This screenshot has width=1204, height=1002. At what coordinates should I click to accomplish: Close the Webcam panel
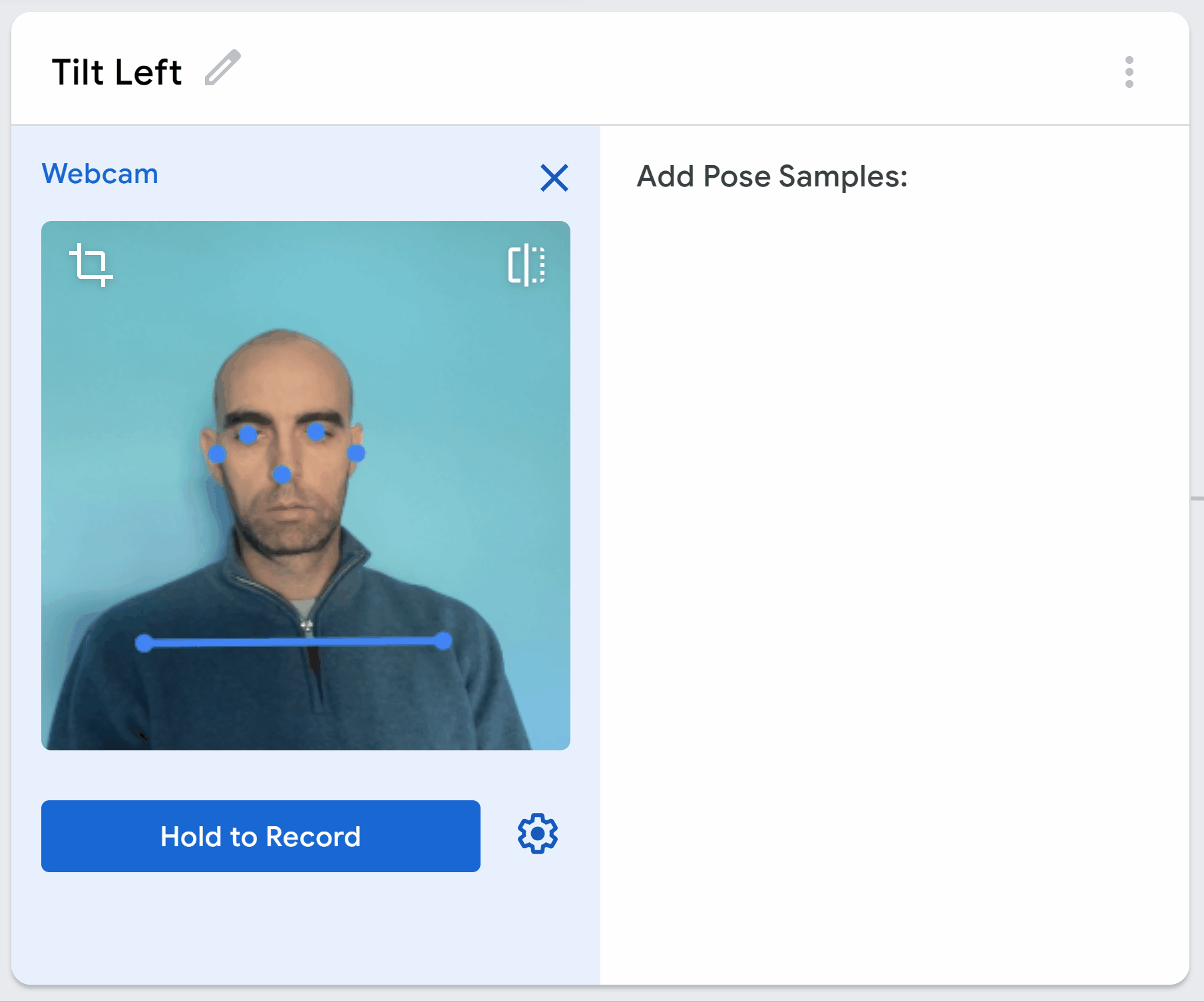coord(554,178)
